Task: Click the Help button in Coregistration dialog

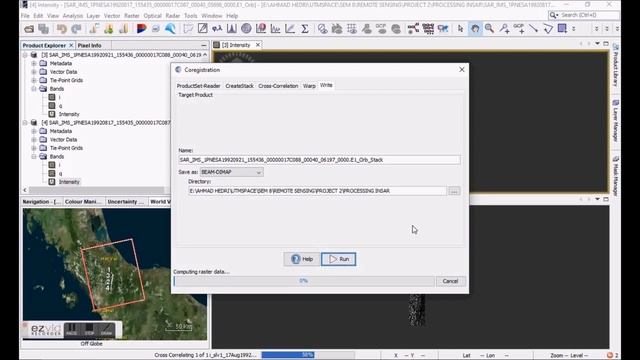Action: (x=302, y=259)
